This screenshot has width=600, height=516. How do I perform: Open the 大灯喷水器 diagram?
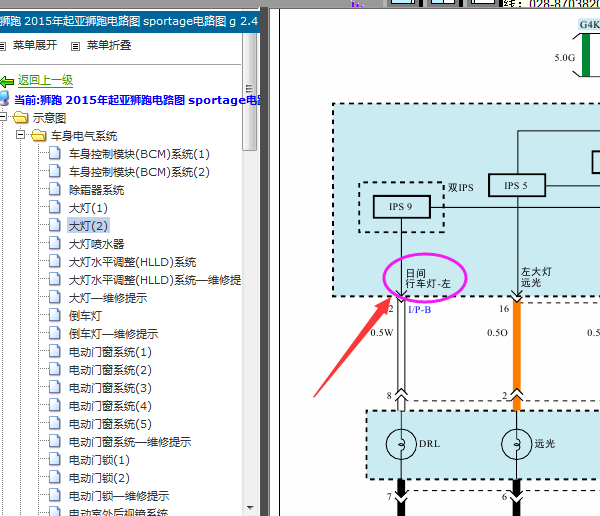tap(96, 244)
